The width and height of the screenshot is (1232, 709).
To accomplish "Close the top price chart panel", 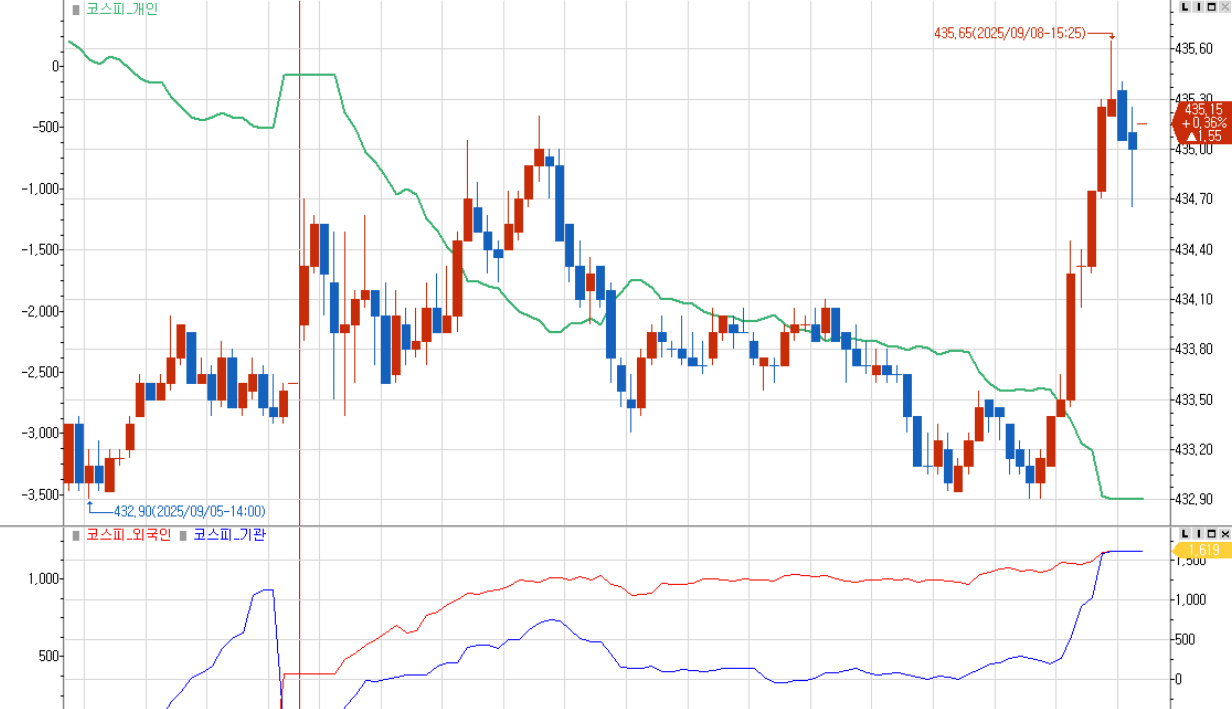I will point(1225,7).
